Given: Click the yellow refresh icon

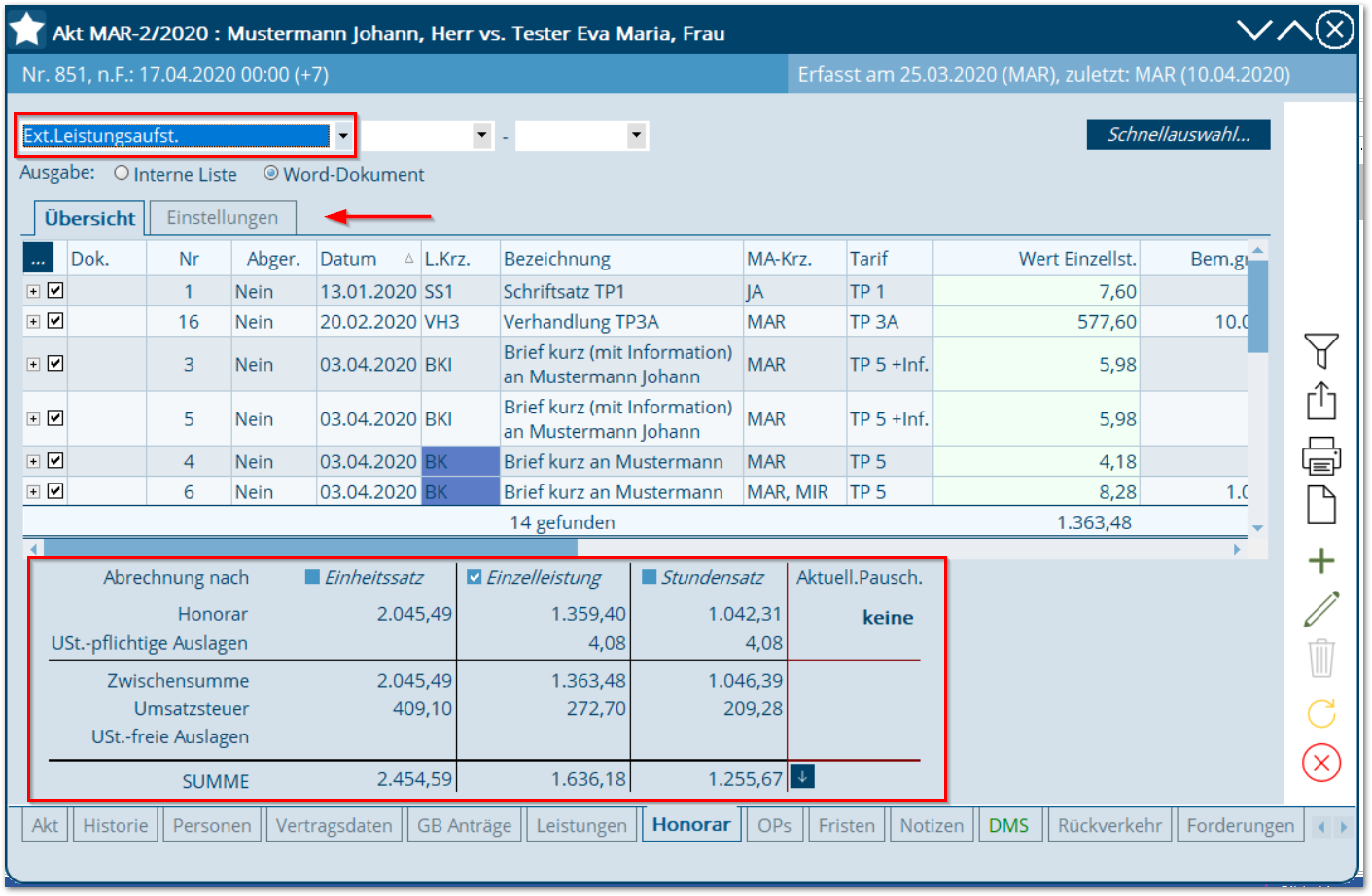Looking at the screenshot, I should (1320, 713).
